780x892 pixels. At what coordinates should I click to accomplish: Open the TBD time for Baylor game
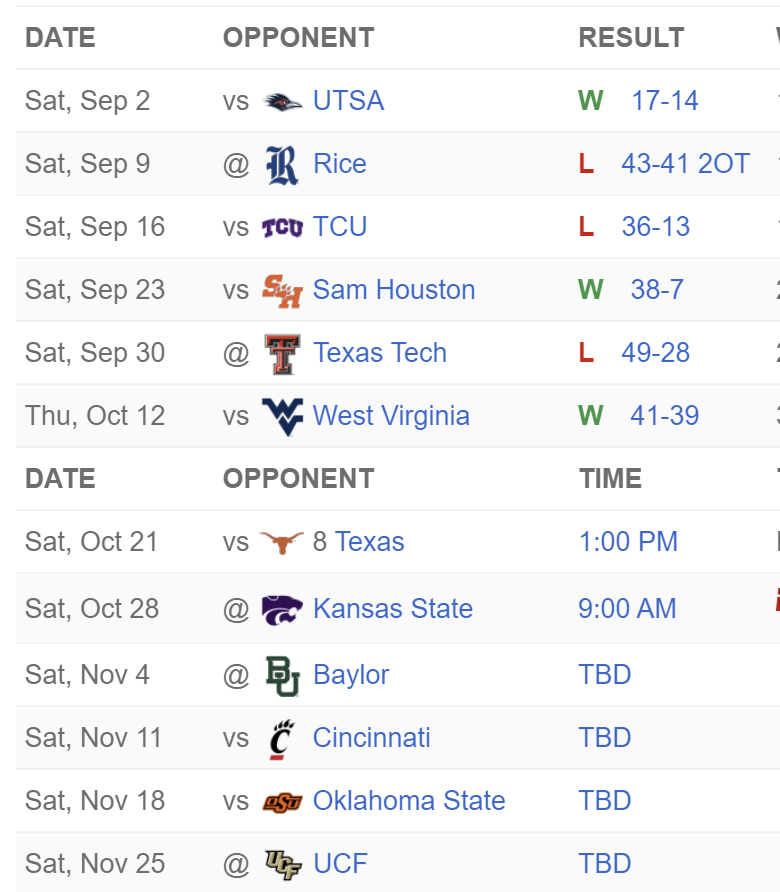pyautogui.click(x=605, y=675)
